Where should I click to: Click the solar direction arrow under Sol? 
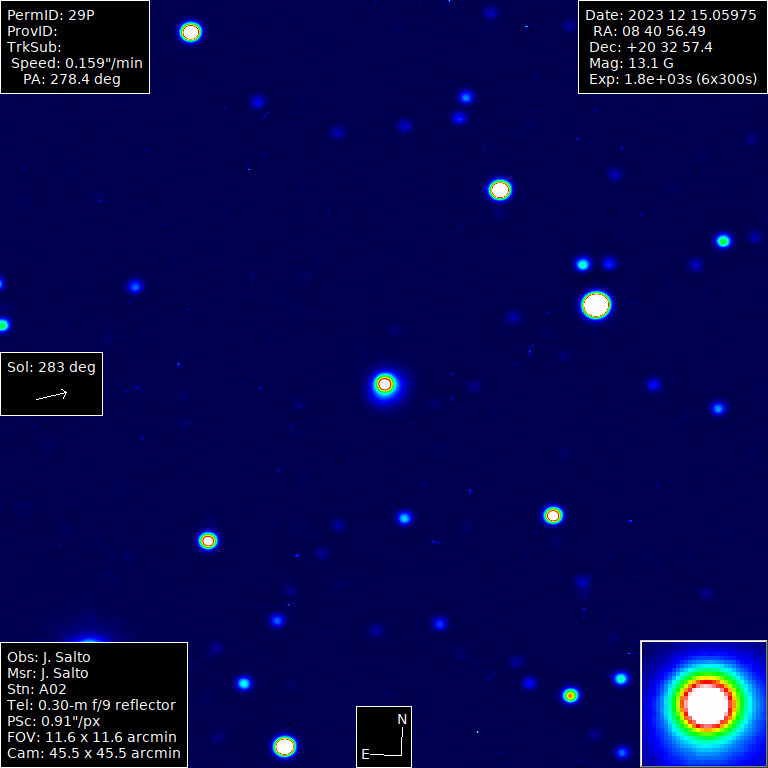(51, 395)
